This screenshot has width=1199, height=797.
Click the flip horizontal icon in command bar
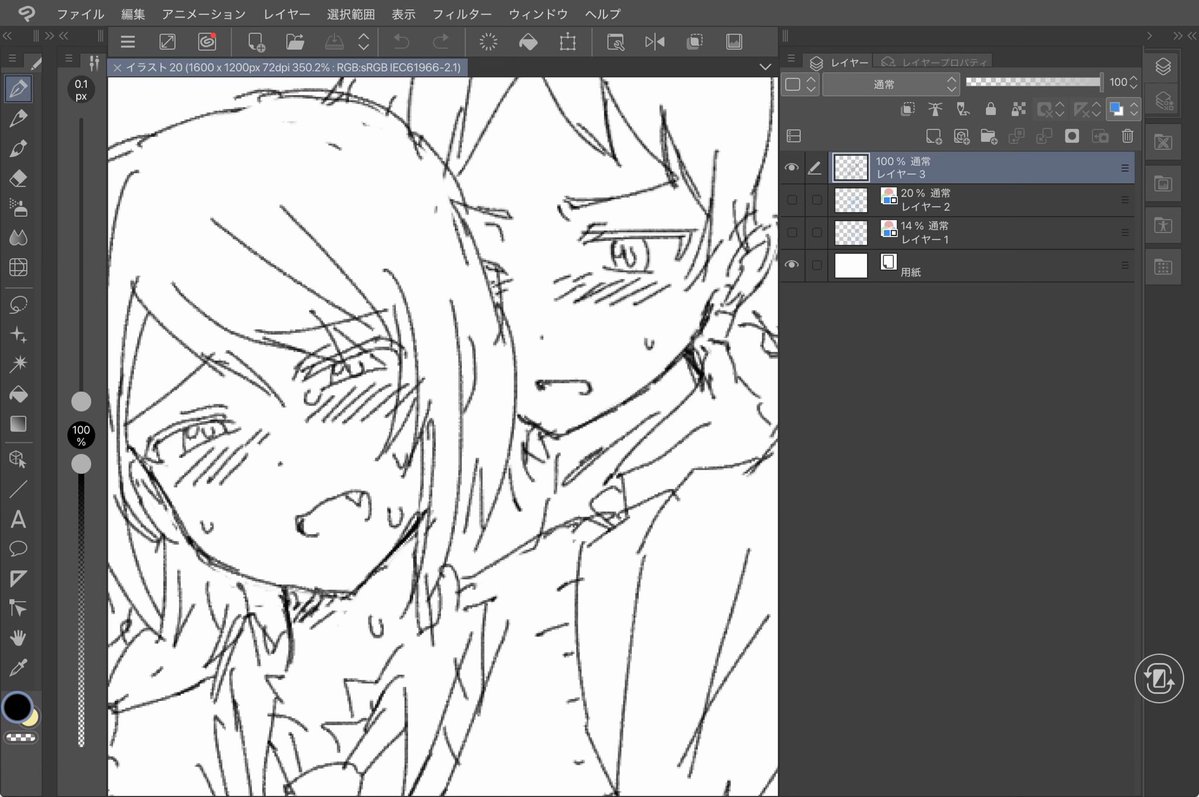tap(655, 42)
